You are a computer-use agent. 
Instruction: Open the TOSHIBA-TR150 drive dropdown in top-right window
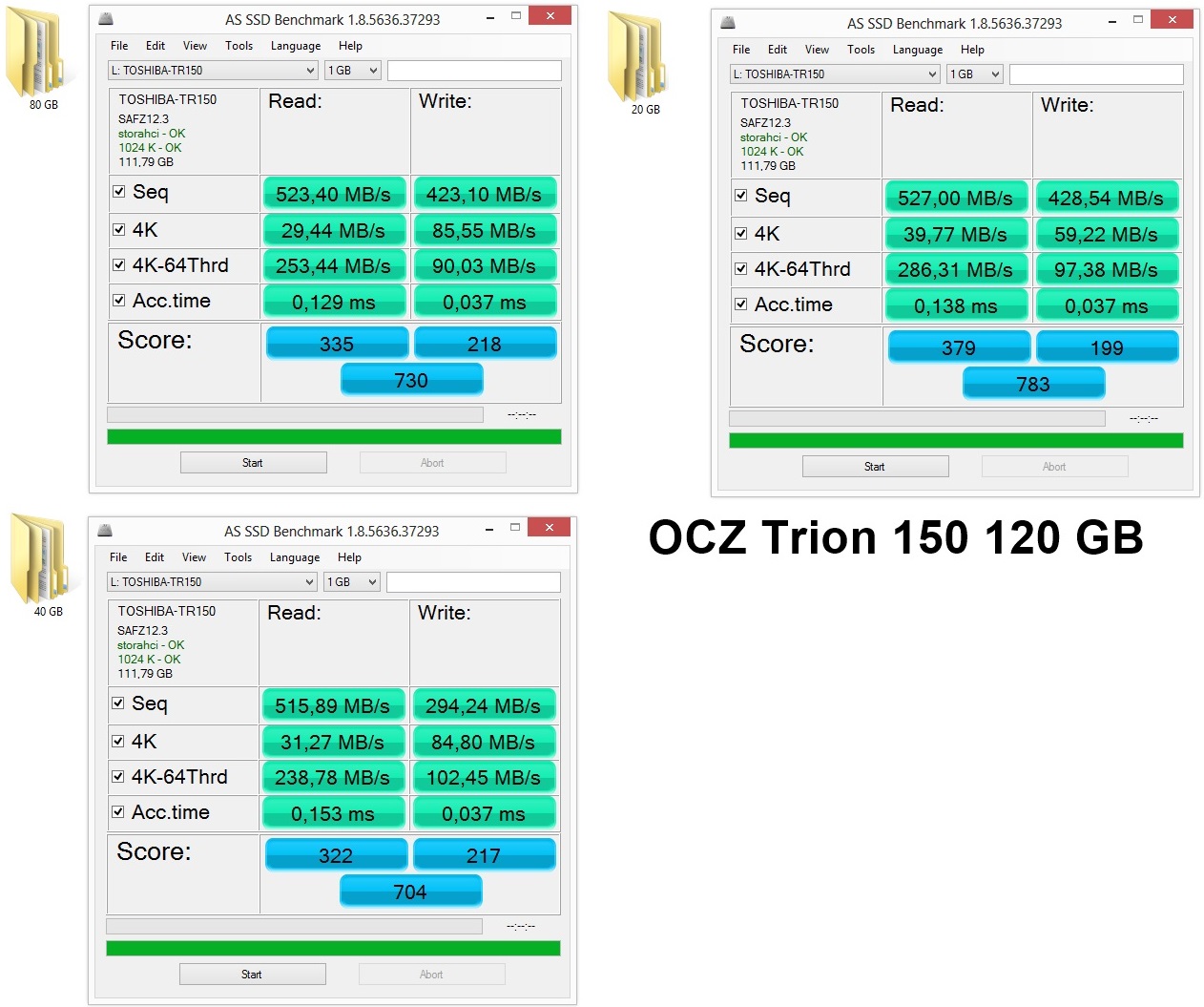835,73
